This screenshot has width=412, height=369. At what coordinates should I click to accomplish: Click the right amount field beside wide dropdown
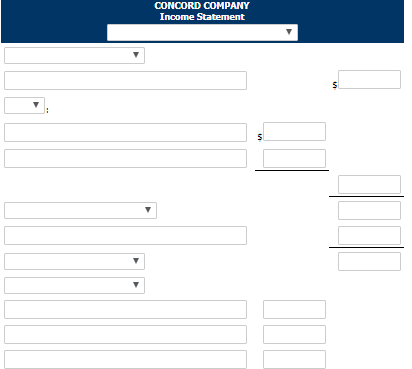point(369,210)
